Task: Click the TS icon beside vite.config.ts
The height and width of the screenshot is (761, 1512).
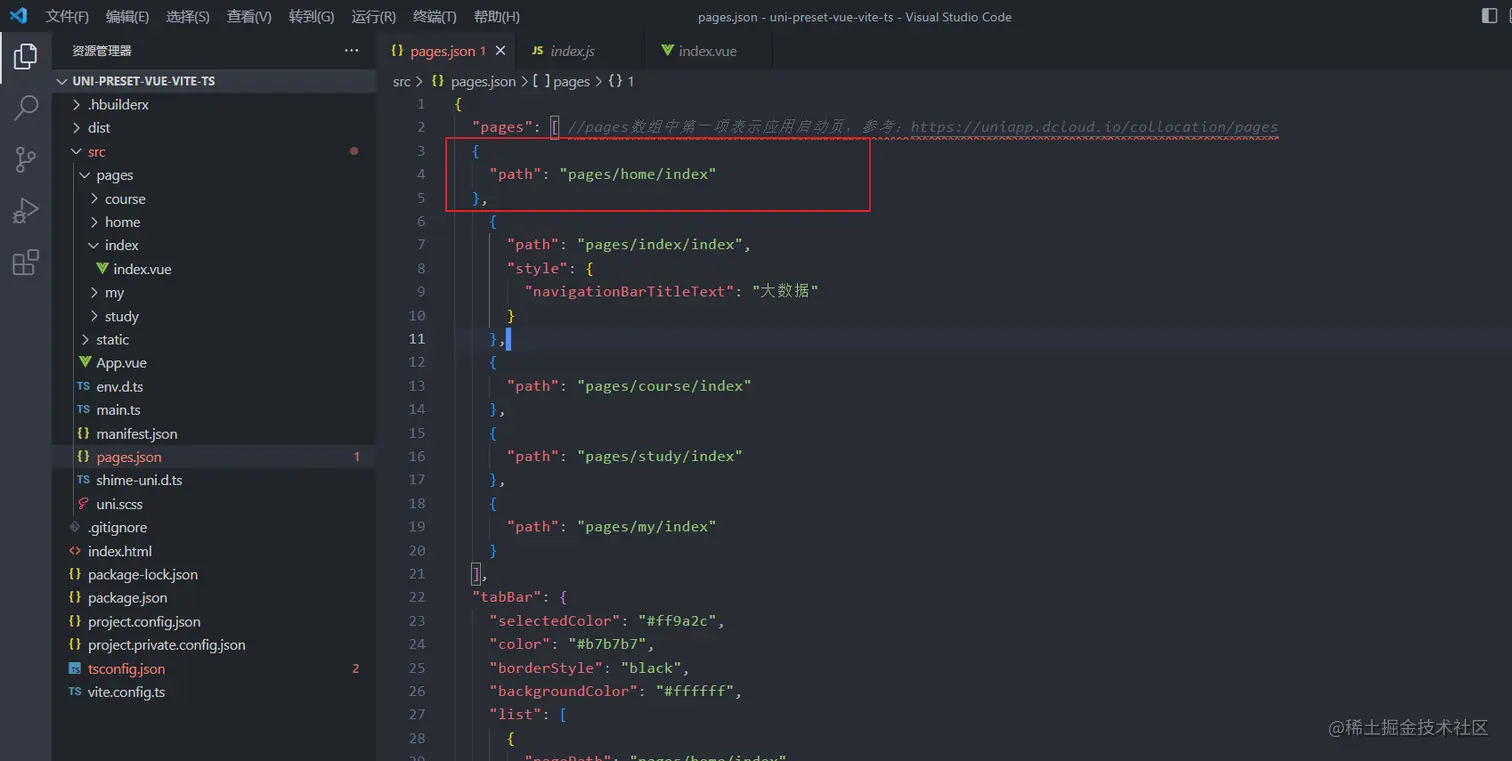Action: coord(75,692)
